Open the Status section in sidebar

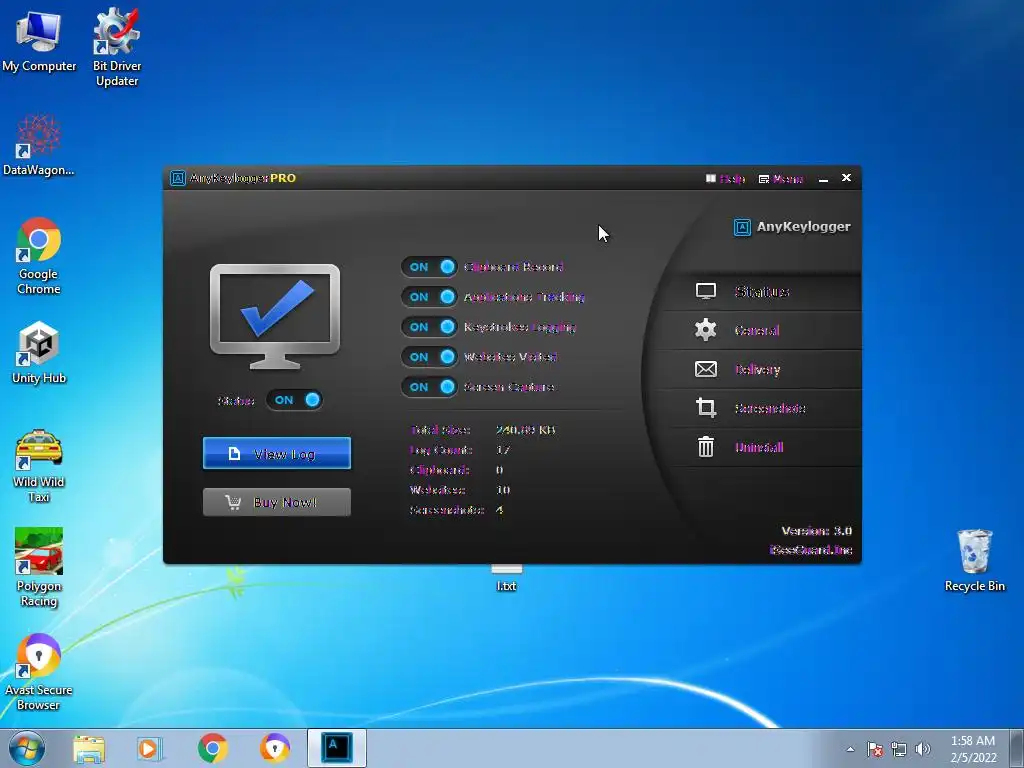click(x=761, y=291)
